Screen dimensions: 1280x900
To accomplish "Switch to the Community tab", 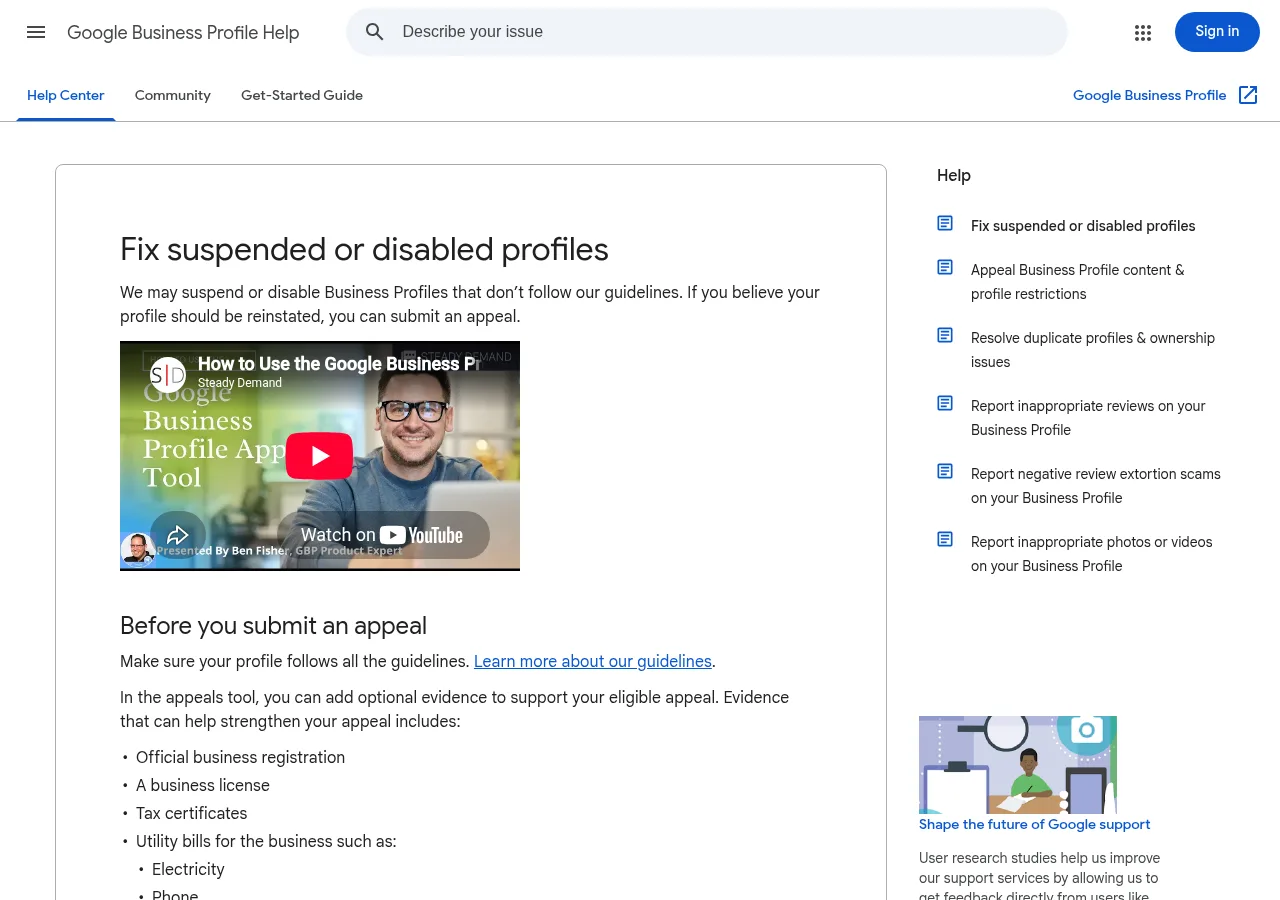I will pyautogui.click(x=173, y=96).
